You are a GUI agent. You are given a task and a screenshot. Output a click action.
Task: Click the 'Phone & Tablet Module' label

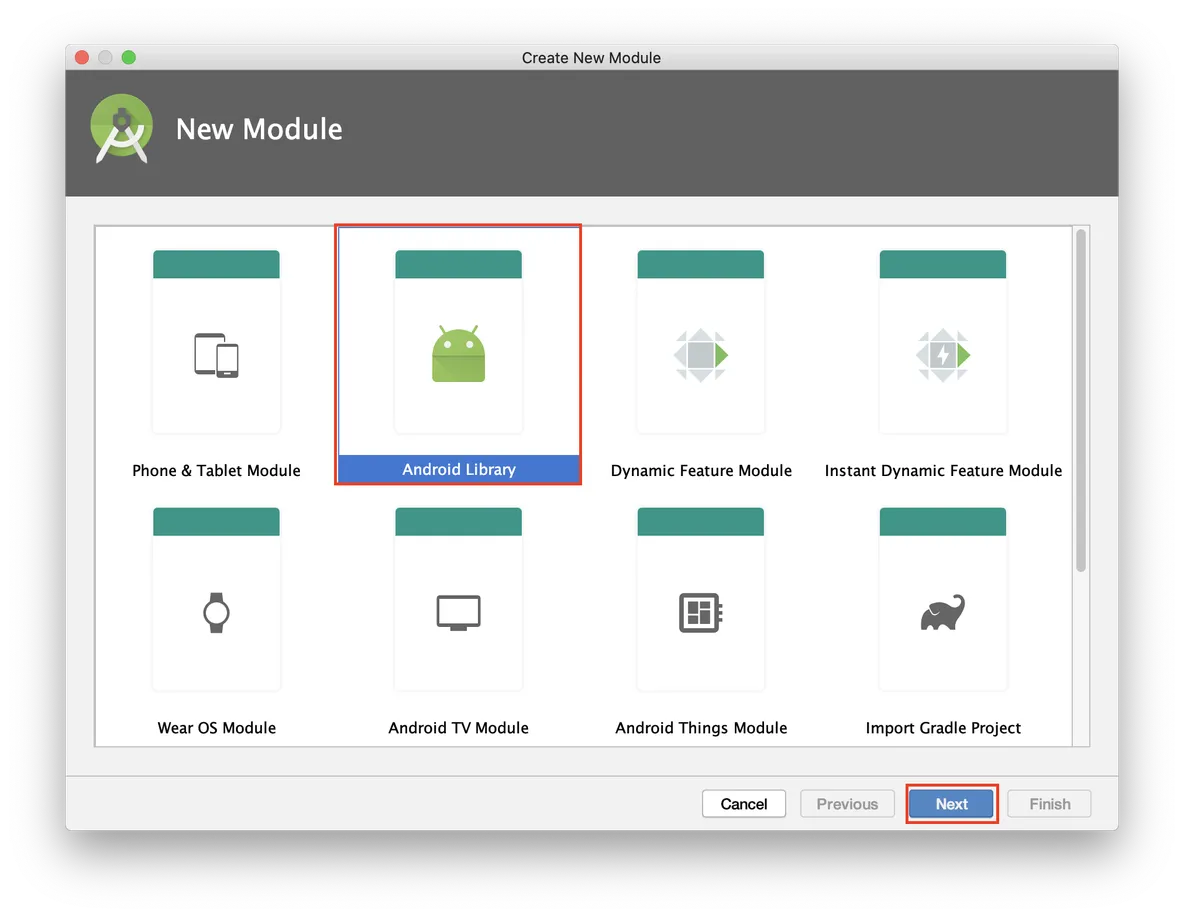pos(216,471)
